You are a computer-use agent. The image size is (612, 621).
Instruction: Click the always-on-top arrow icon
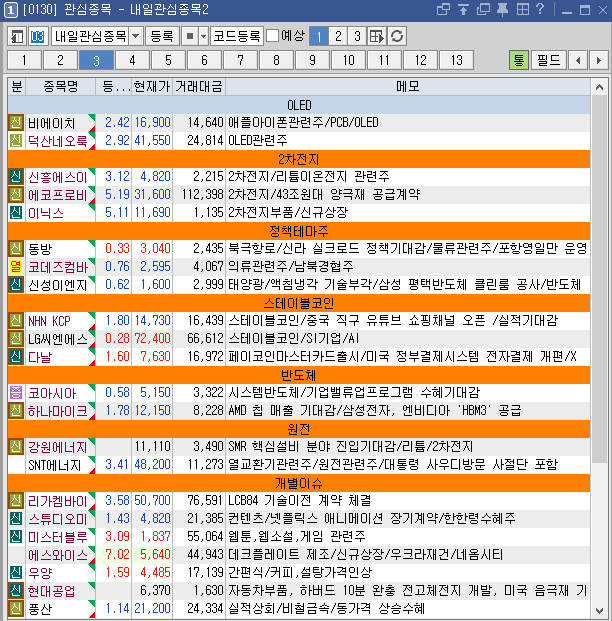463,9
